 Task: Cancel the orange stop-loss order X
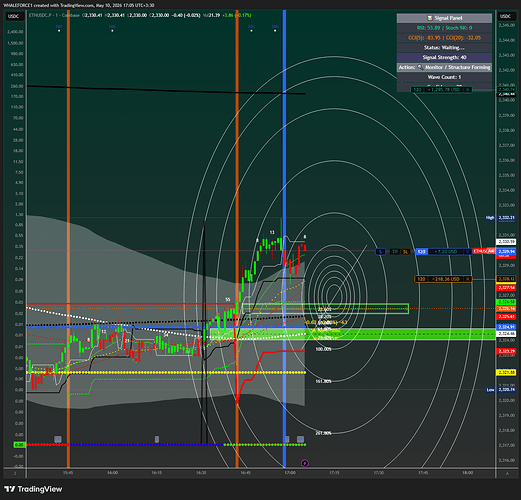point(468,279)
